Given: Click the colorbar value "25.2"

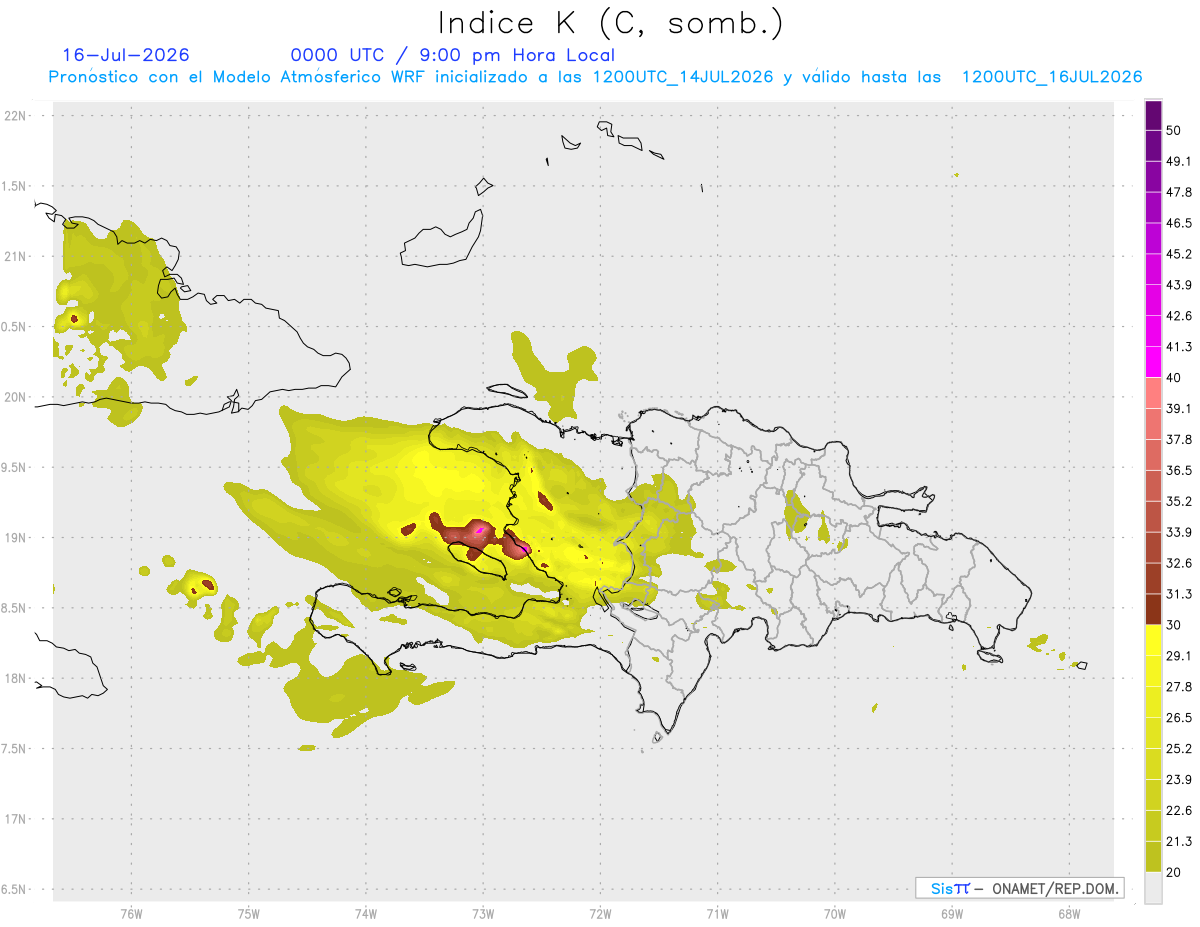Looking at the screenshot, I should pos(1179,748).
